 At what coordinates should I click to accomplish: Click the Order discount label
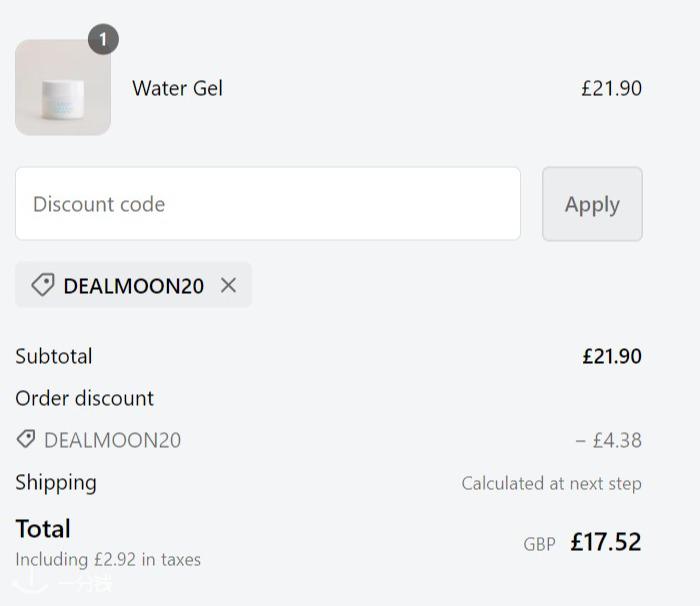pyautogui.click(x=84, y=398)
